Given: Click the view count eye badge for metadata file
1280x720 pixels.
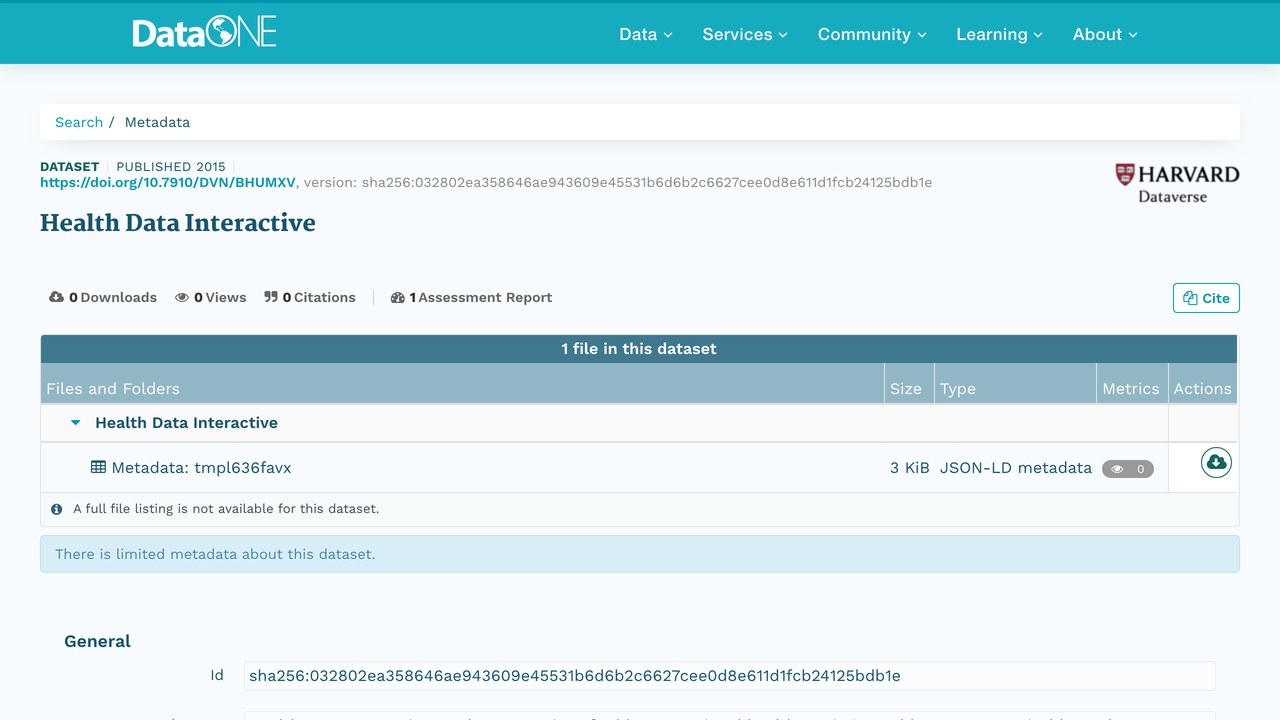Looking at the screenshot, I should pos(1128,468).
